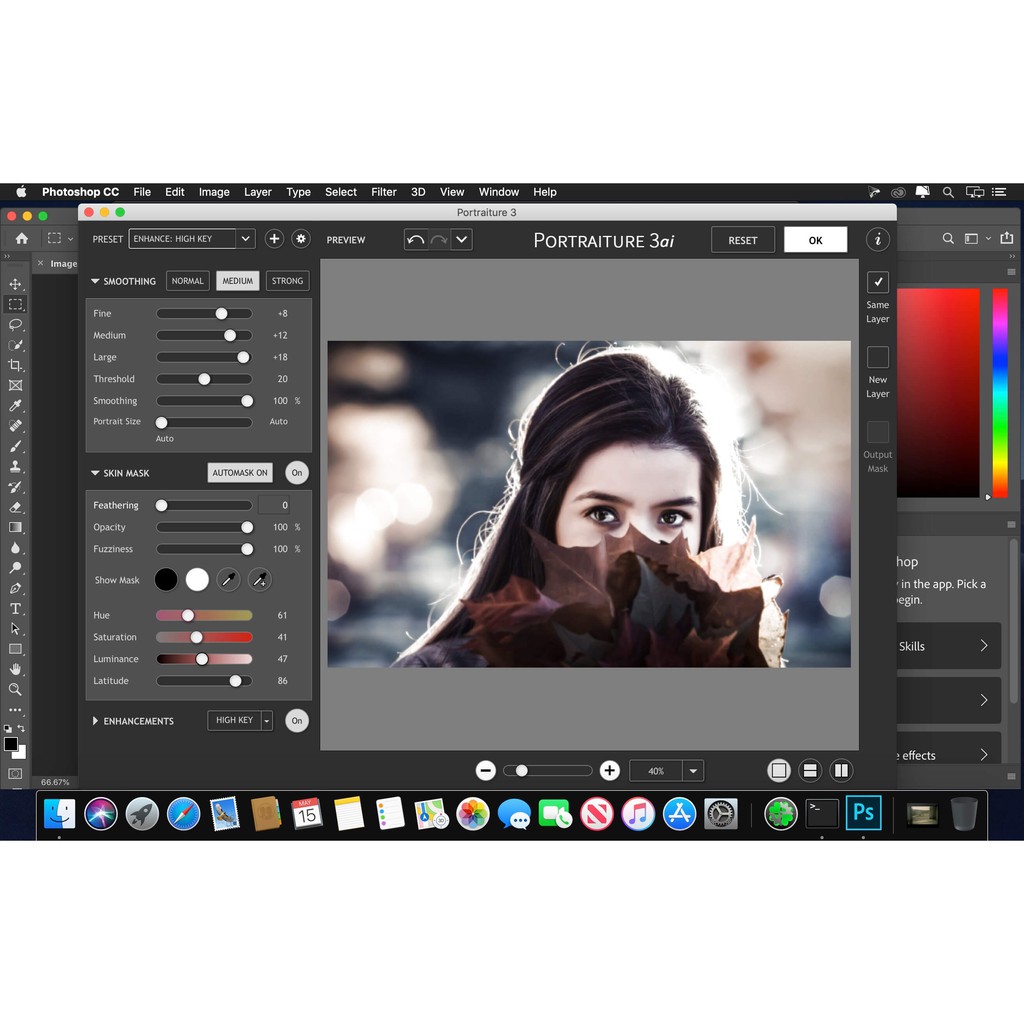
Task: Zoom out with the minus icon
Action: click(486, 770)
